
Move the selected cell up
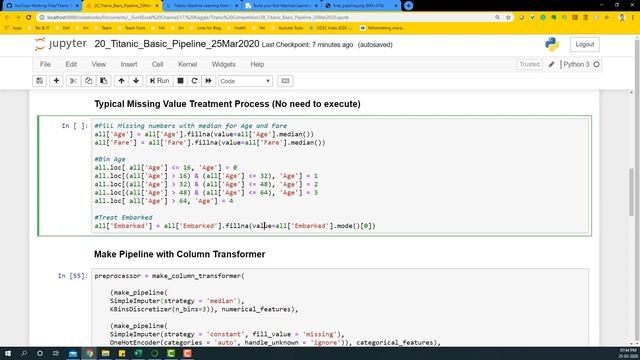(x=121, y=81)
